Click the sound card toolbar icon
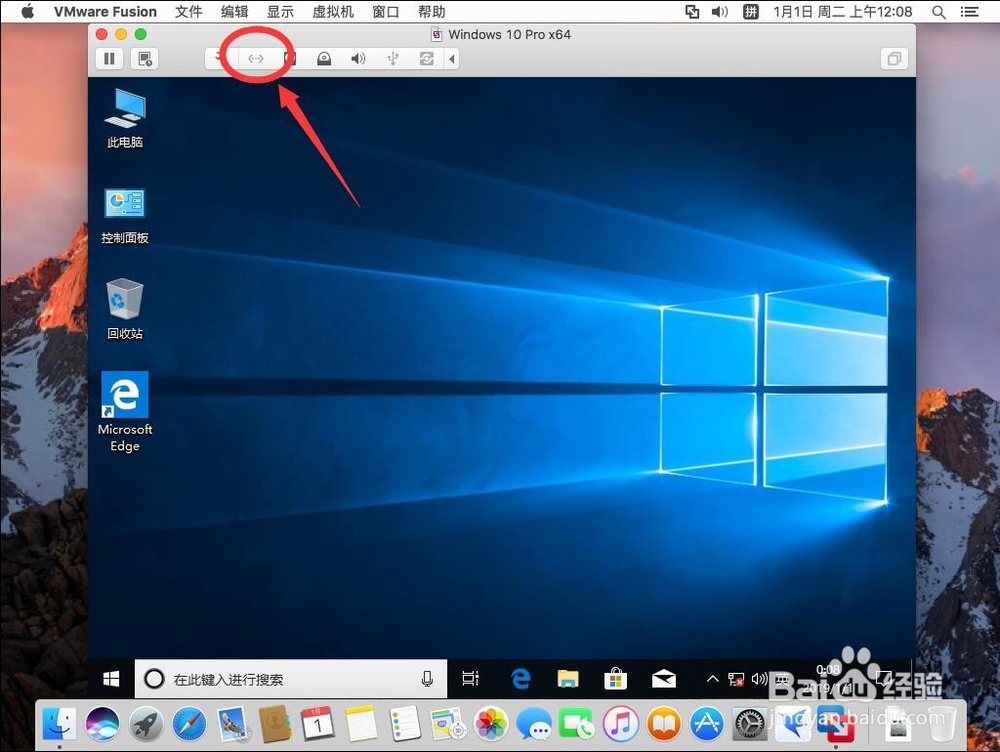The height and width of the screenshot is (752, 1000). tap(358, 59)
